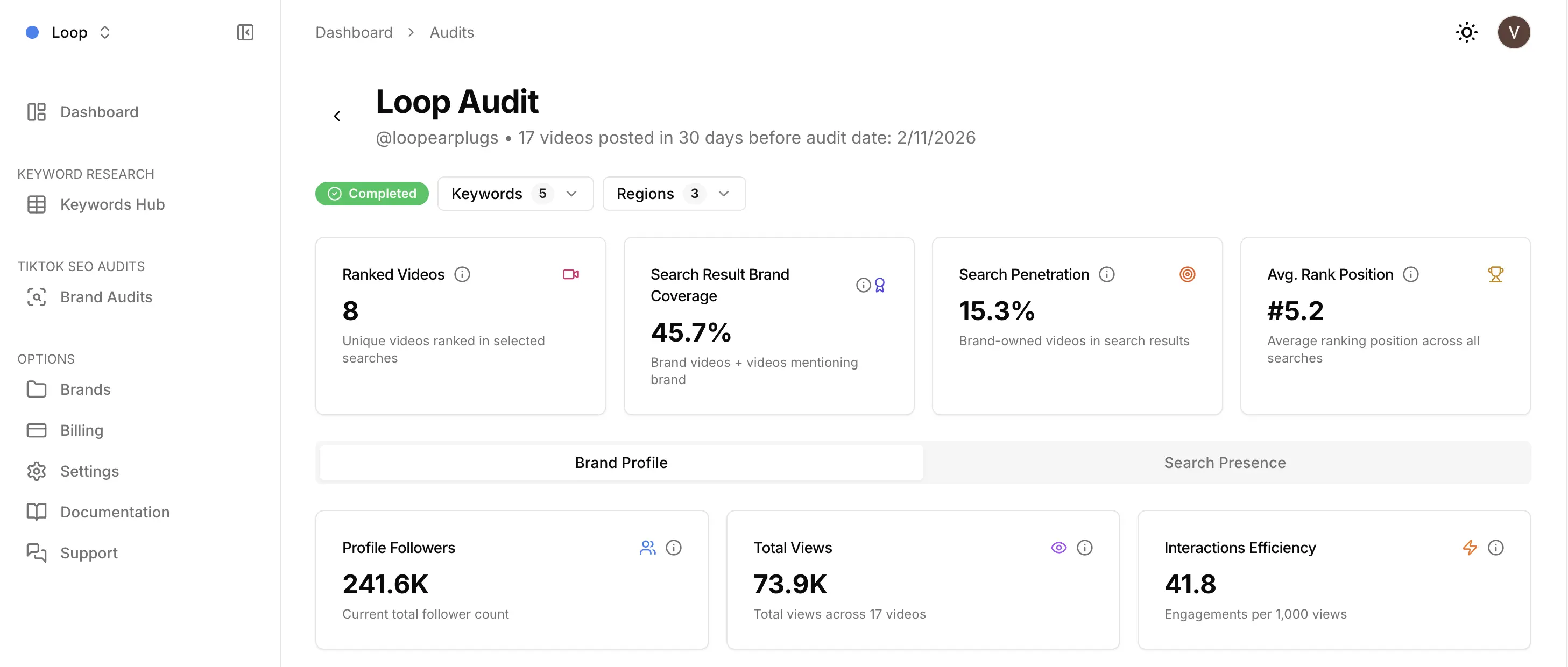Go back using the left arrow
The image size is (1568, 667).
pyautogui.click(x=337, y=116)
